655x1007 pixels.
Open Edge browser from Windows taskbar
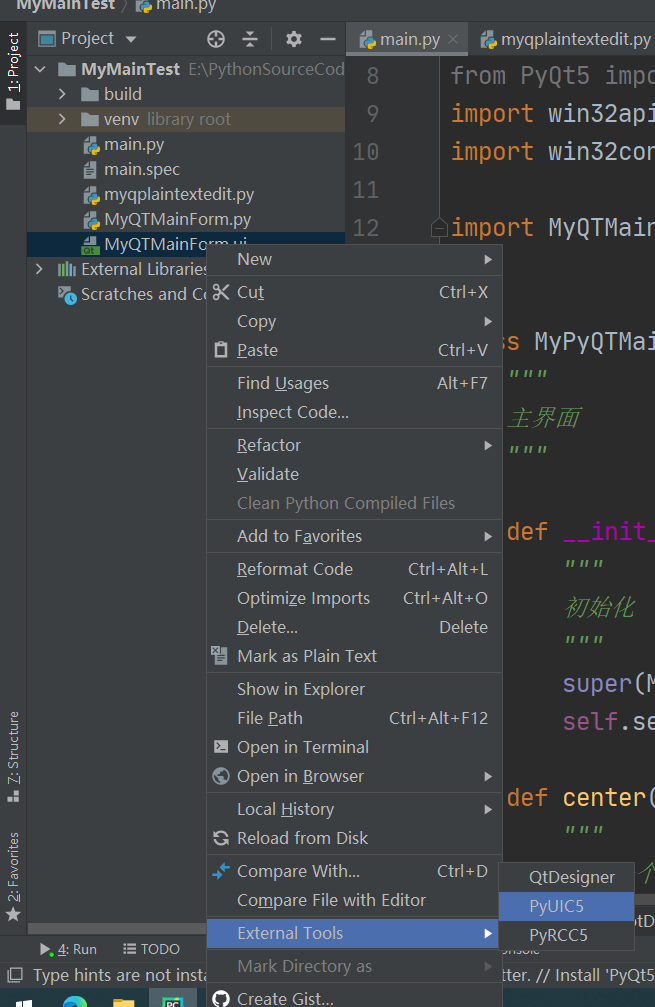coord(75,1001)
